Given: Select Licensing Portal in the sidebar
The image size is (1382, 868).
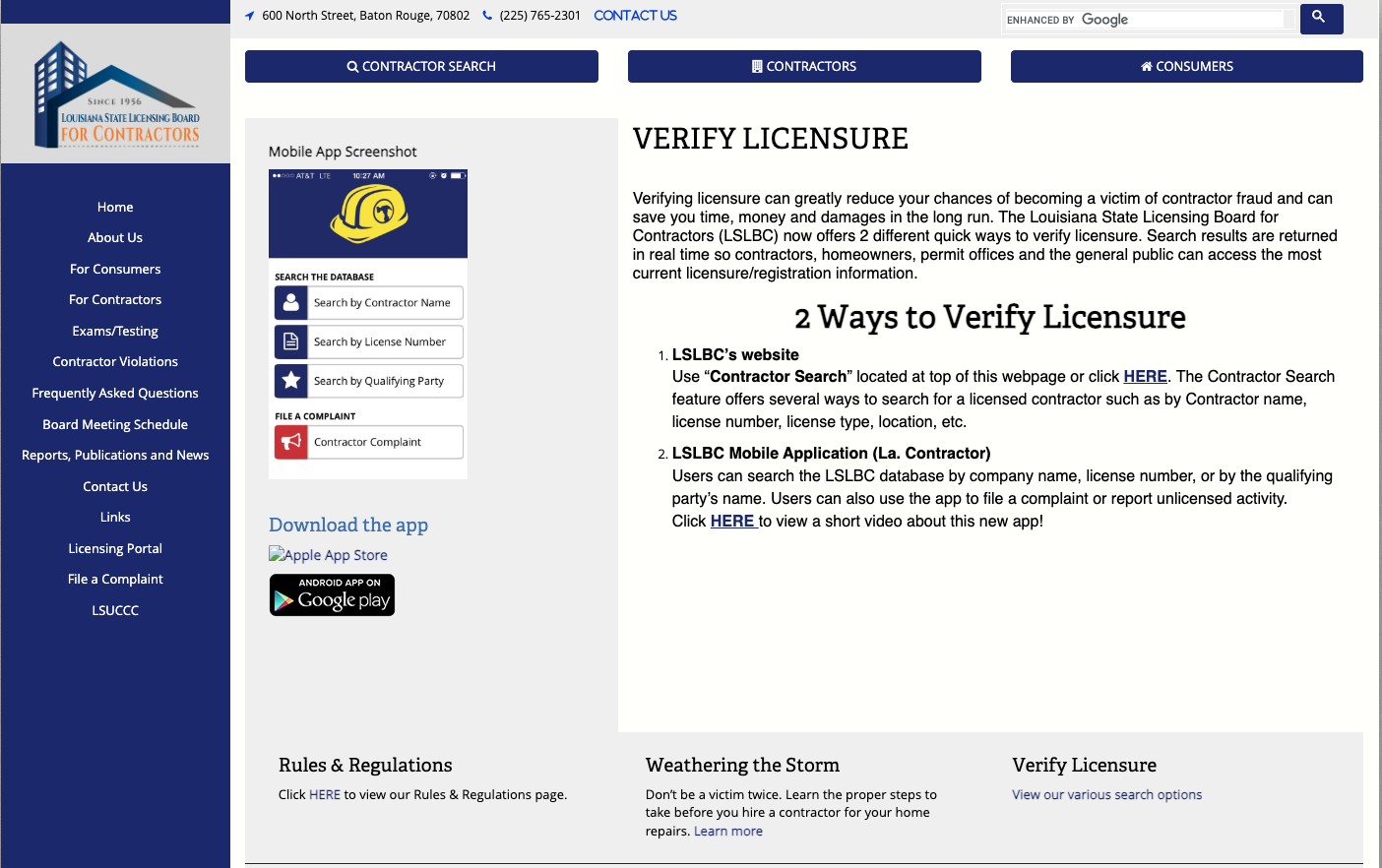Looking at the screenshot, I should (x=115, y=549).
